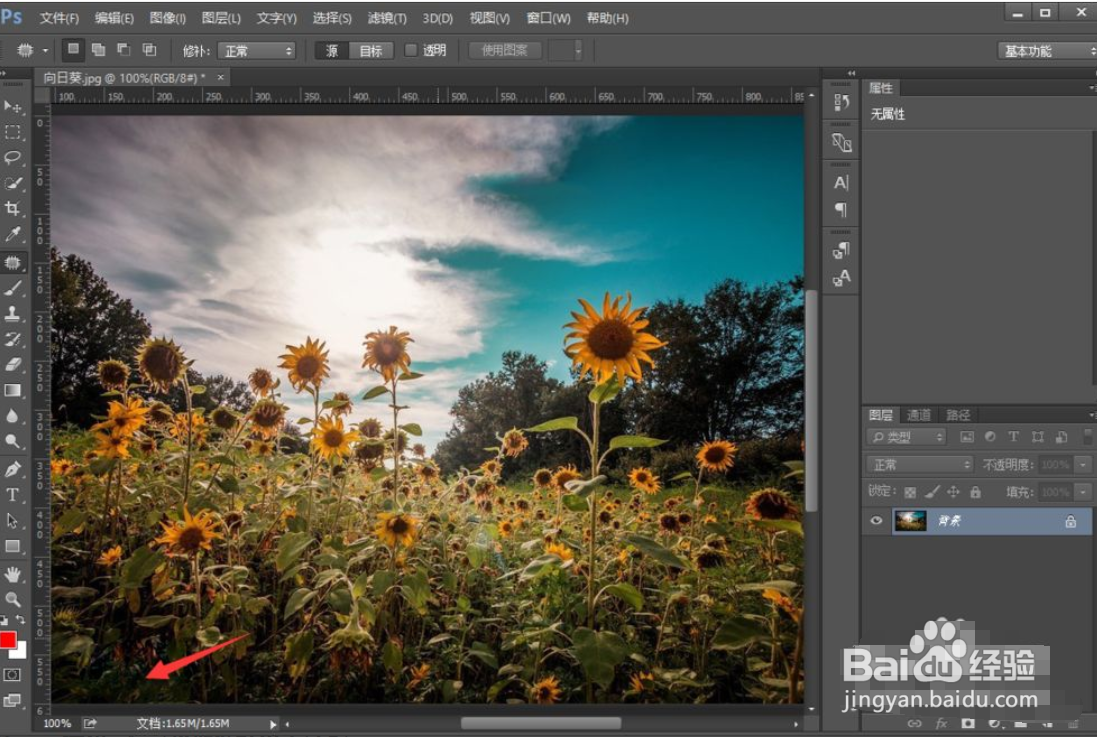Toggle lock image pixels
Viewport: 1097px width, 737px height.
tap(931, 492)
